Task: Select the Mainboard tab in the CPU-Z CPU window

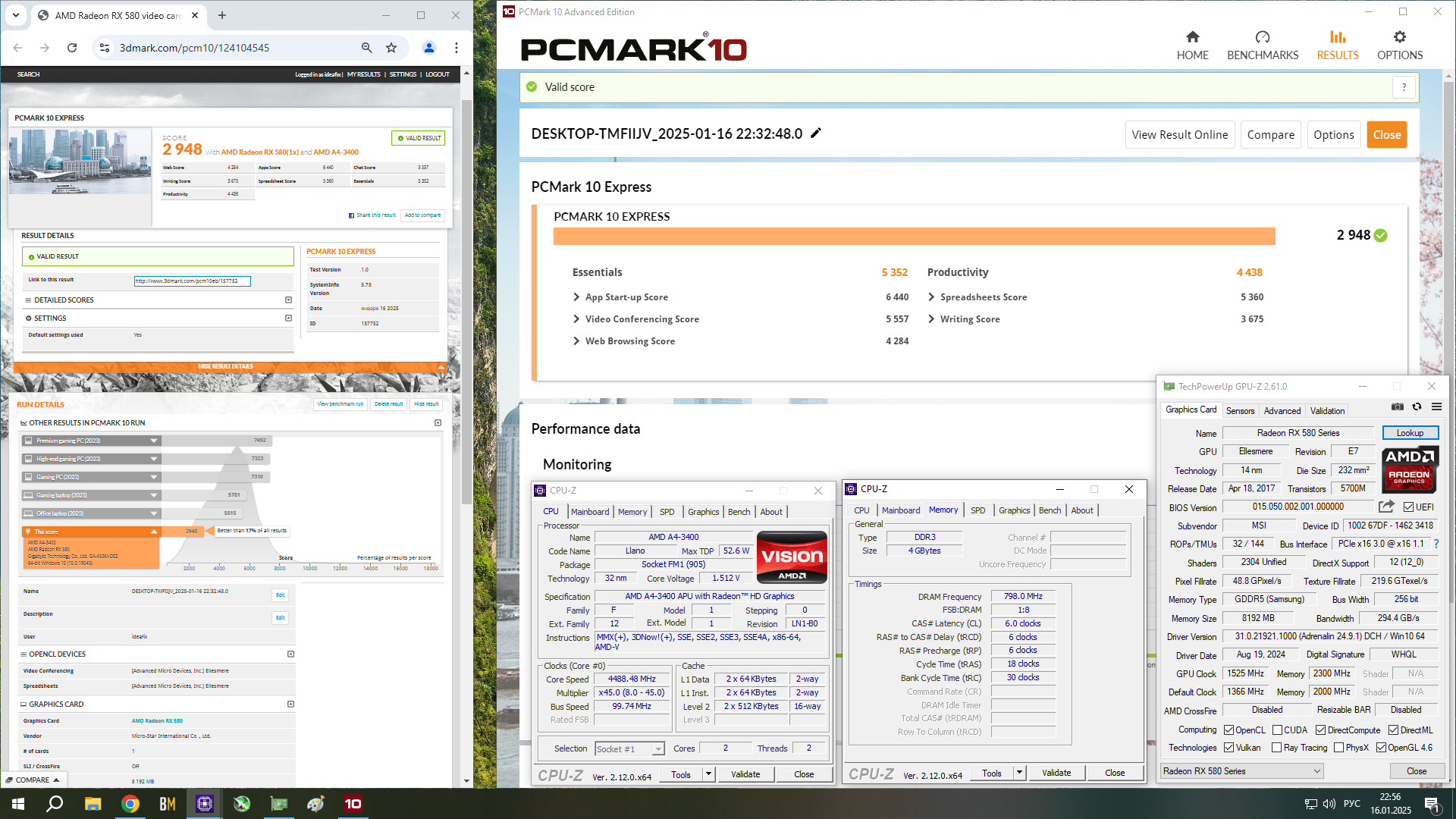Action: pos(590,512)
